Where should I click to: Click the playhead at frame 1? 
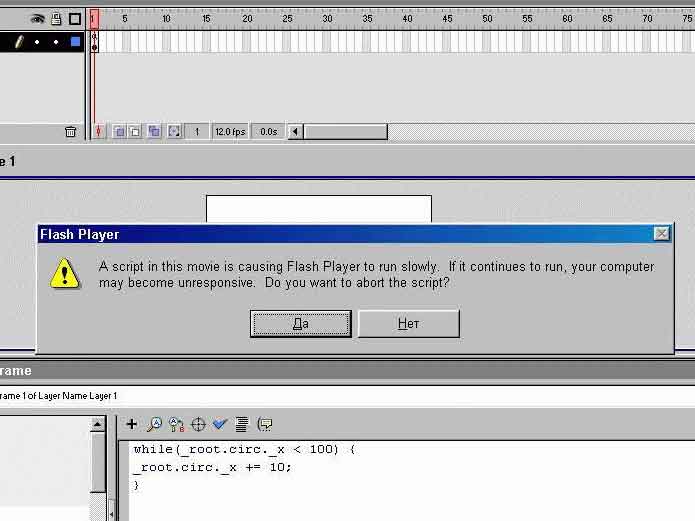click(x=94, y=19)
